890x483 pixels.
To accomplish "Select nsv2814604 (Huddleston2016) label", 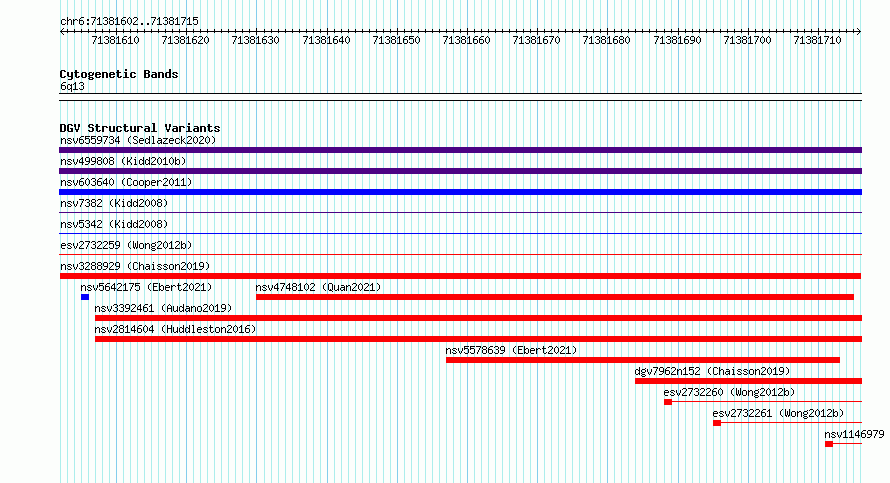I will click(175, 329).
